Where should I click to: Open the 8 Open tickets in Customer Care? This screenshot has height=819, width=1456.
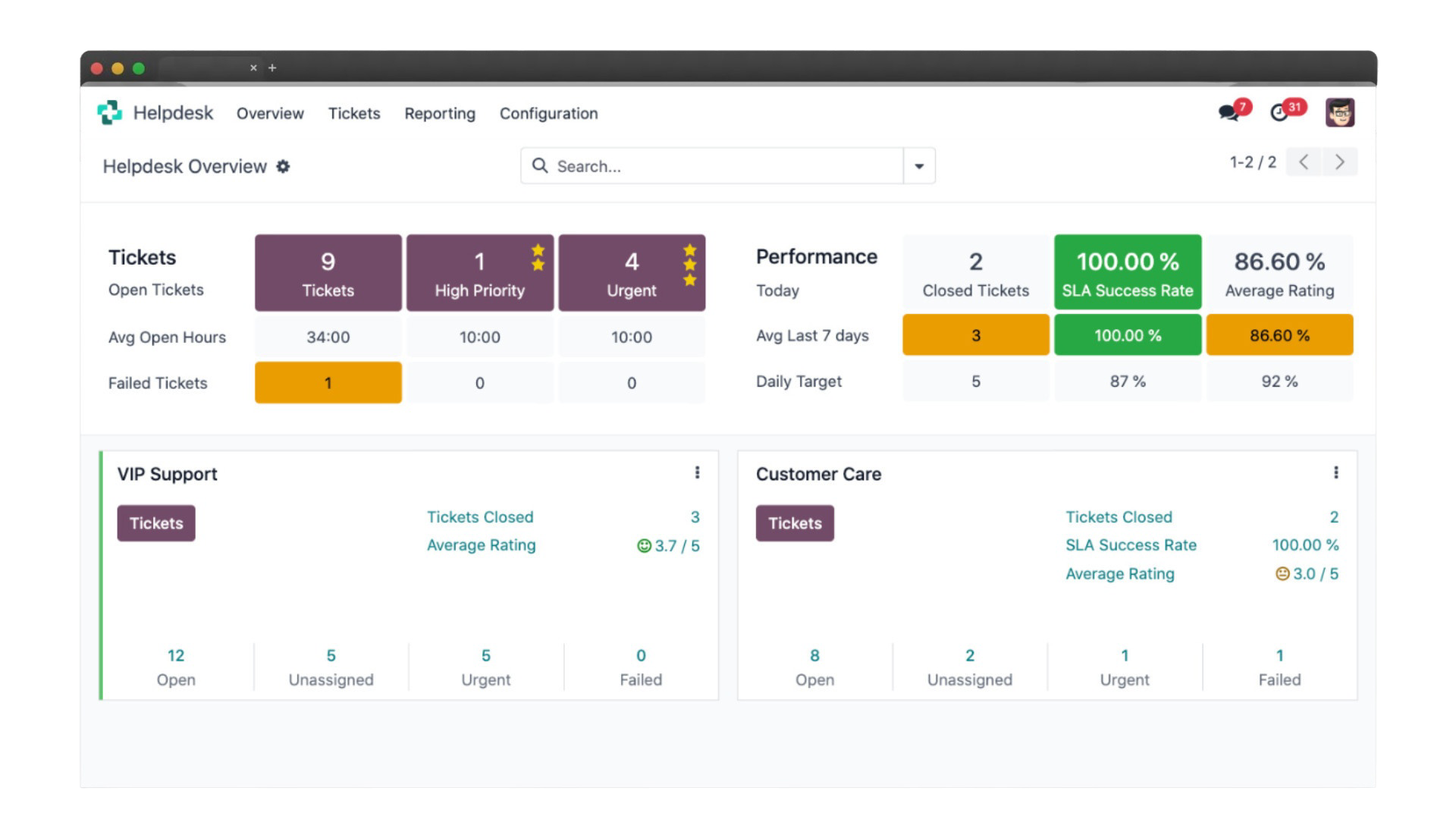click(814, 667)
